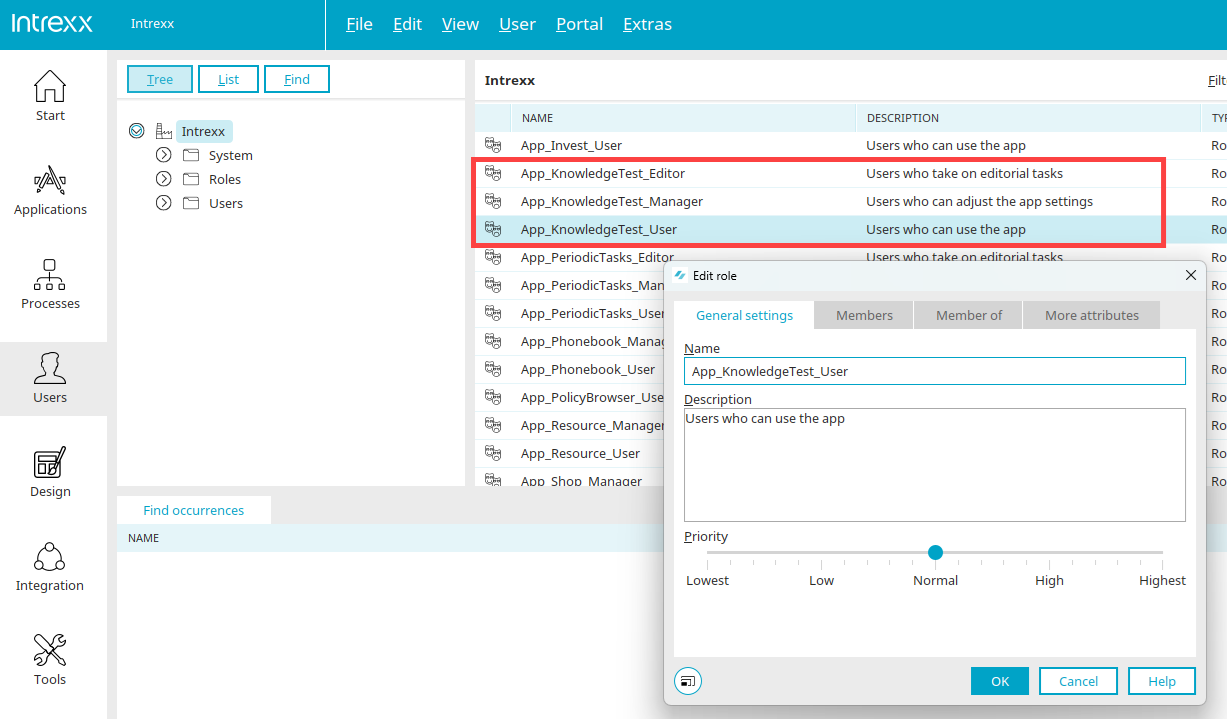Viewport: 1227px width, 719px height.
Task: Expand the System tree folder
Action: click(x=164, y=155)
